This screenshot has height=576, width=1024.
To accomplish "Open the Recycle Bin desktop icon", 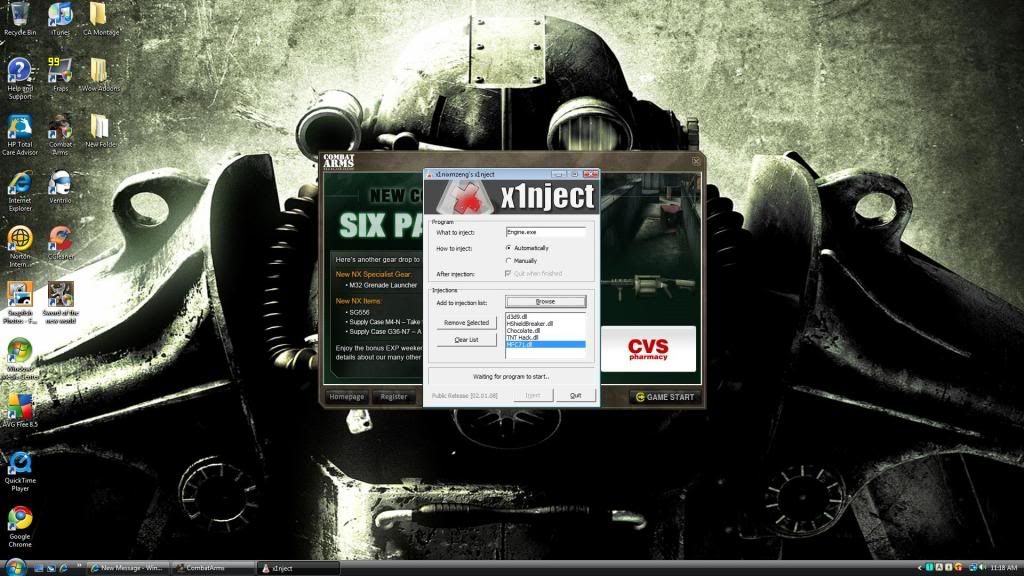I will coord(20,18).
